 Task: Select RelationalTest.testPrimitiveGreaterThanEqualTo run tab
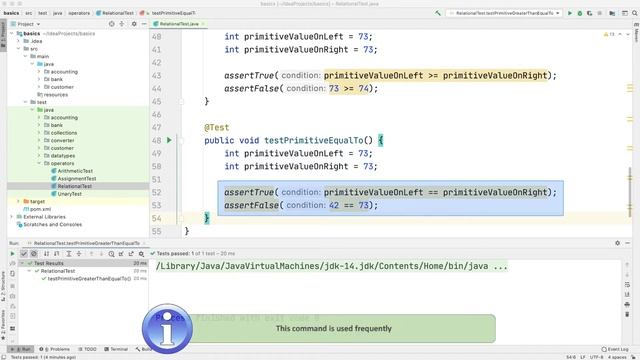point(87,243)
